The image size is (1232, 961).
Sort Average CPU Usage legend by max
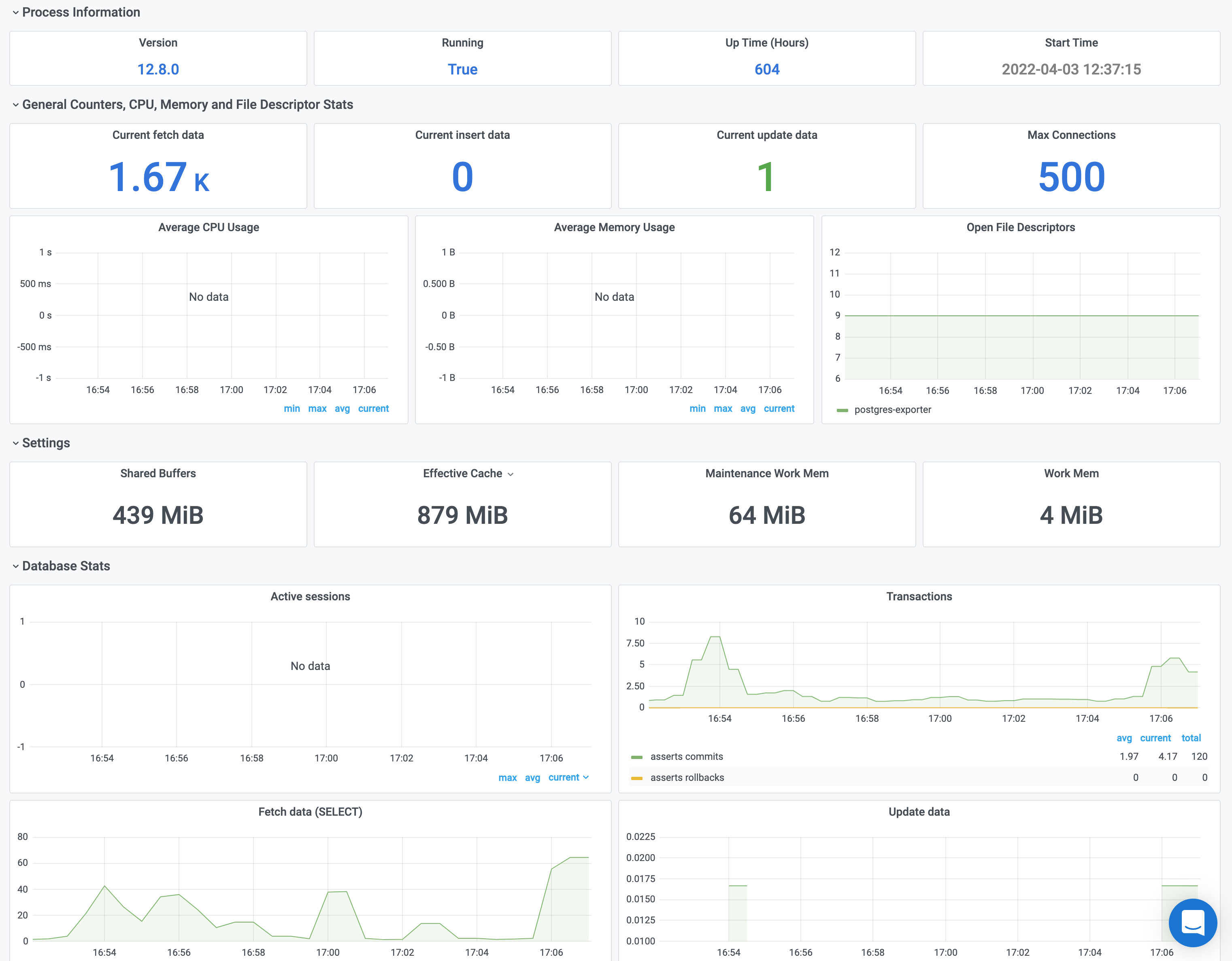coord(317,408)
